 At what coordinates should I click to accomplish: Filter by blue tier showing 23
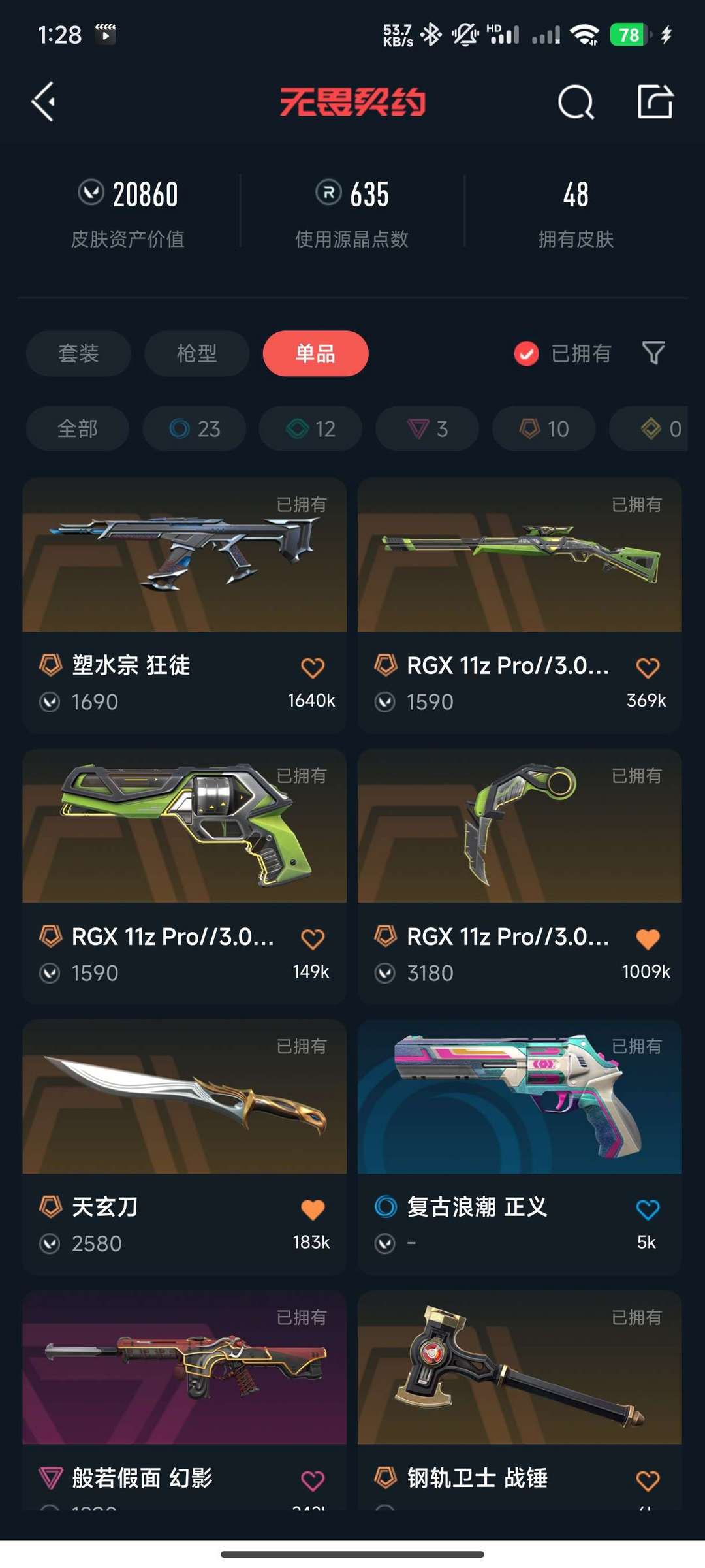pyautogui.click(x=195, y=428)
